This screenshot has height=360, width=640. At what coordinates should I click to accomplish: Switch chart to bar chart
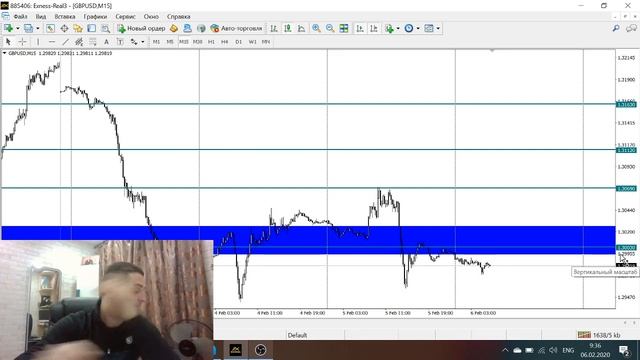[x=274, y=28]
